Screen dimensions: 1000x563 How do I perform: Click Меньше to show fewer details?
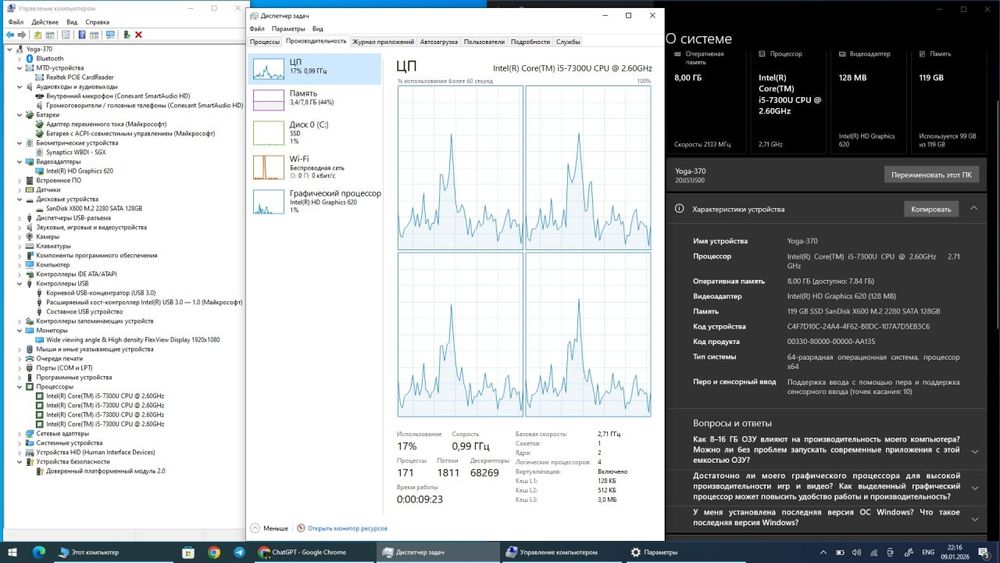(x=276, y=528)
